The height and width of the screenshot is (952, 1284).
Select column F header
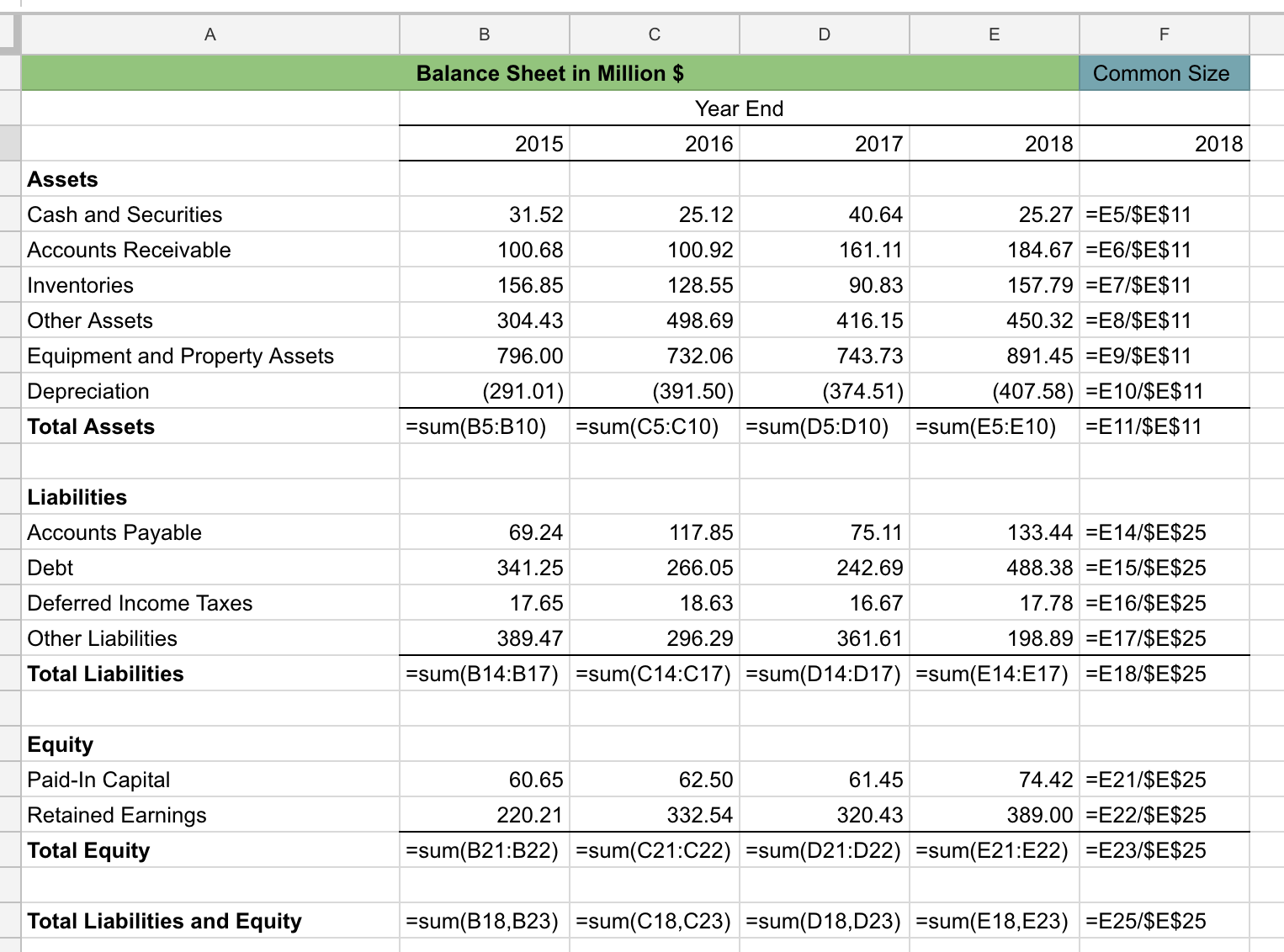[1165, 34]
